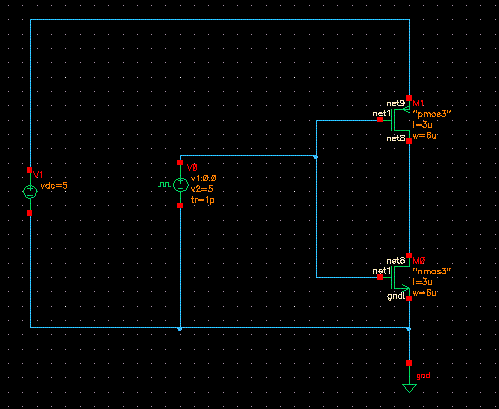Select the V0 instance name label
499x409 pixels.
tap(192, 167)
